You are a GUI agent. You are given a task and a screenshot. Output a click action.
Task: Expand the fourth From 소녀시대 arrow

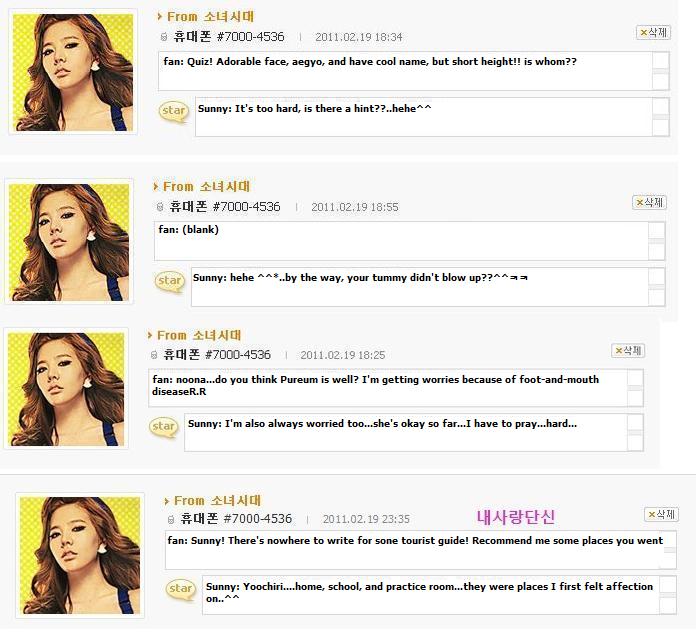166,501
